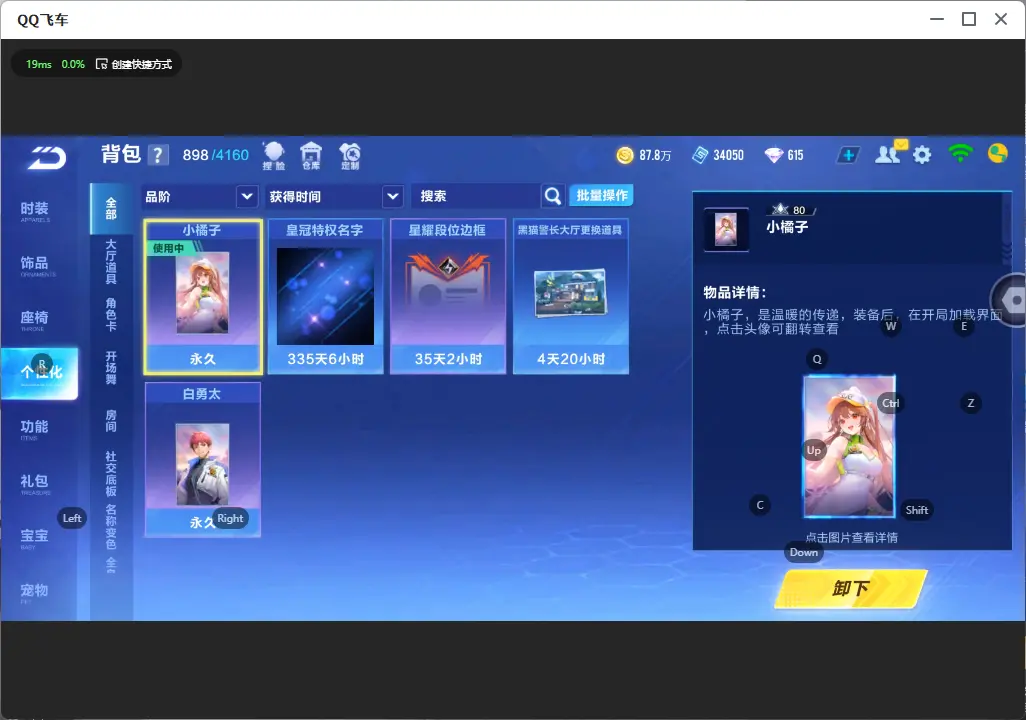Open the 时装 apparel category

coord(35,211)
